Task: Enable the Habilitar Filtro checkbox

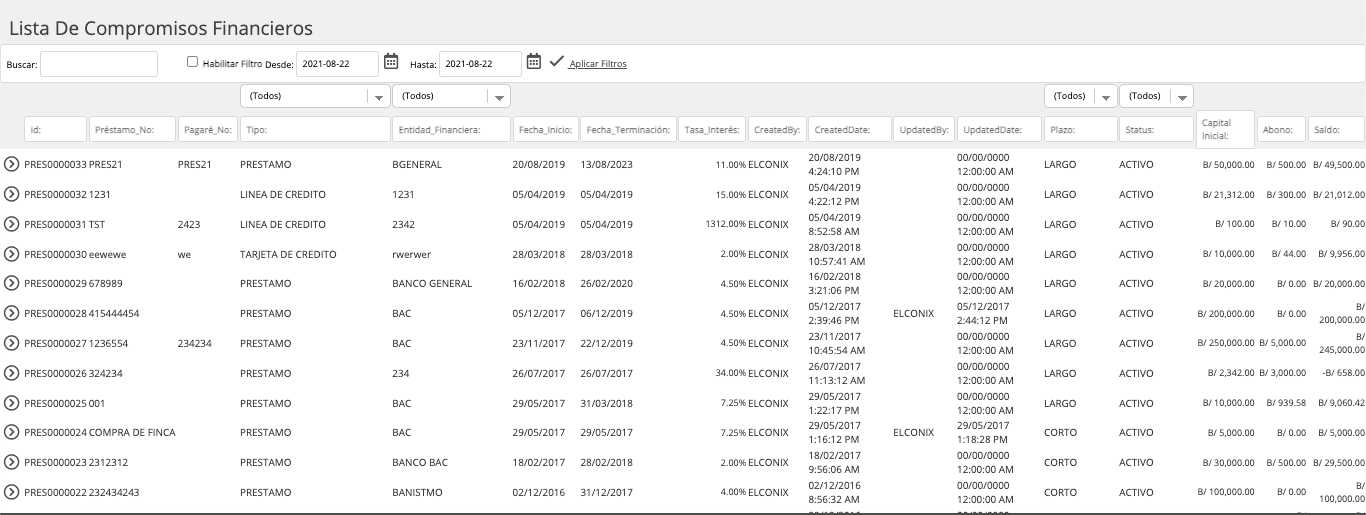Action: coord(193,61)
